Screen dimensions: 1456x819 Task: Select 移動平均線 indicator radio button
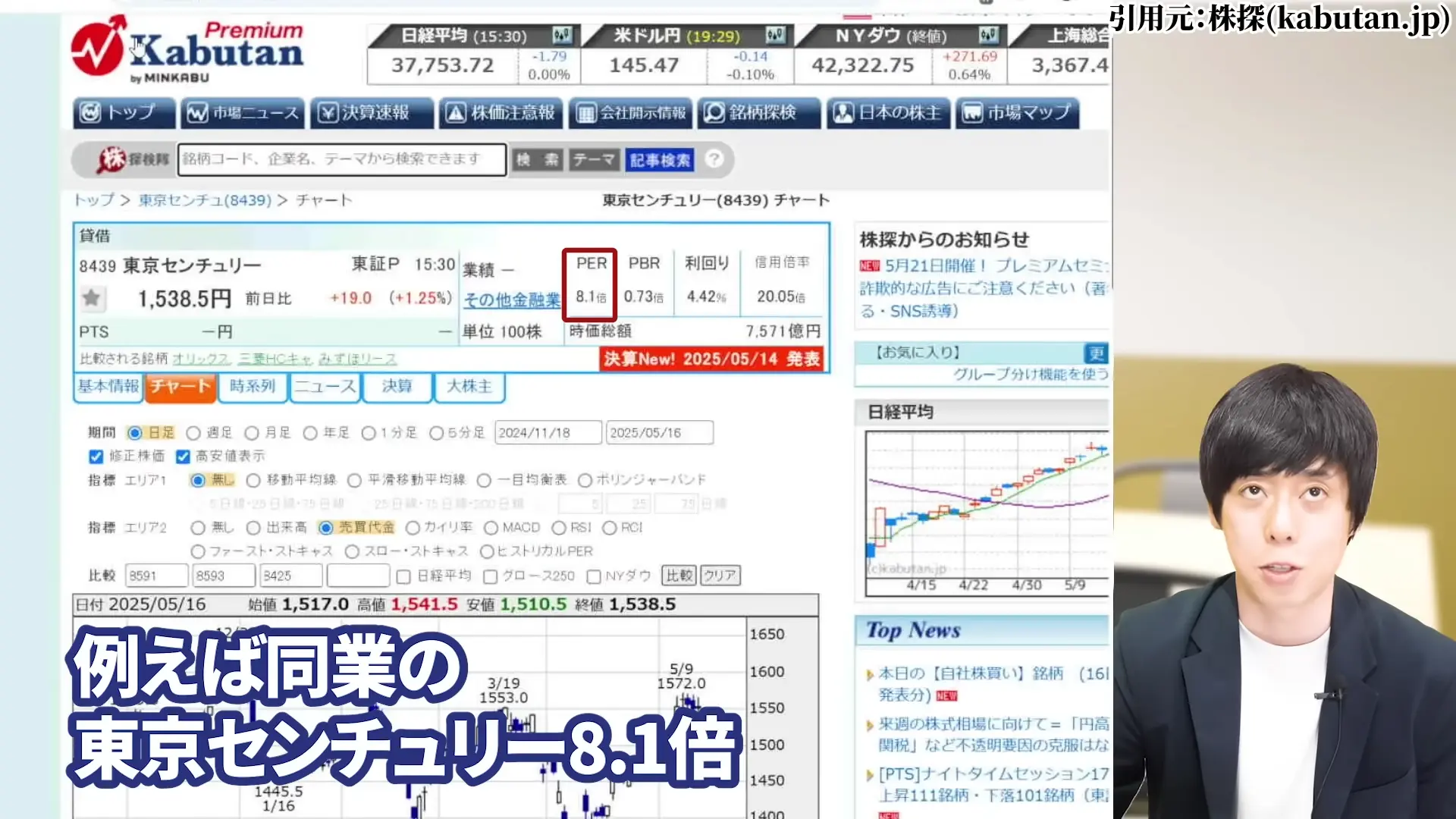coord(253,480)
